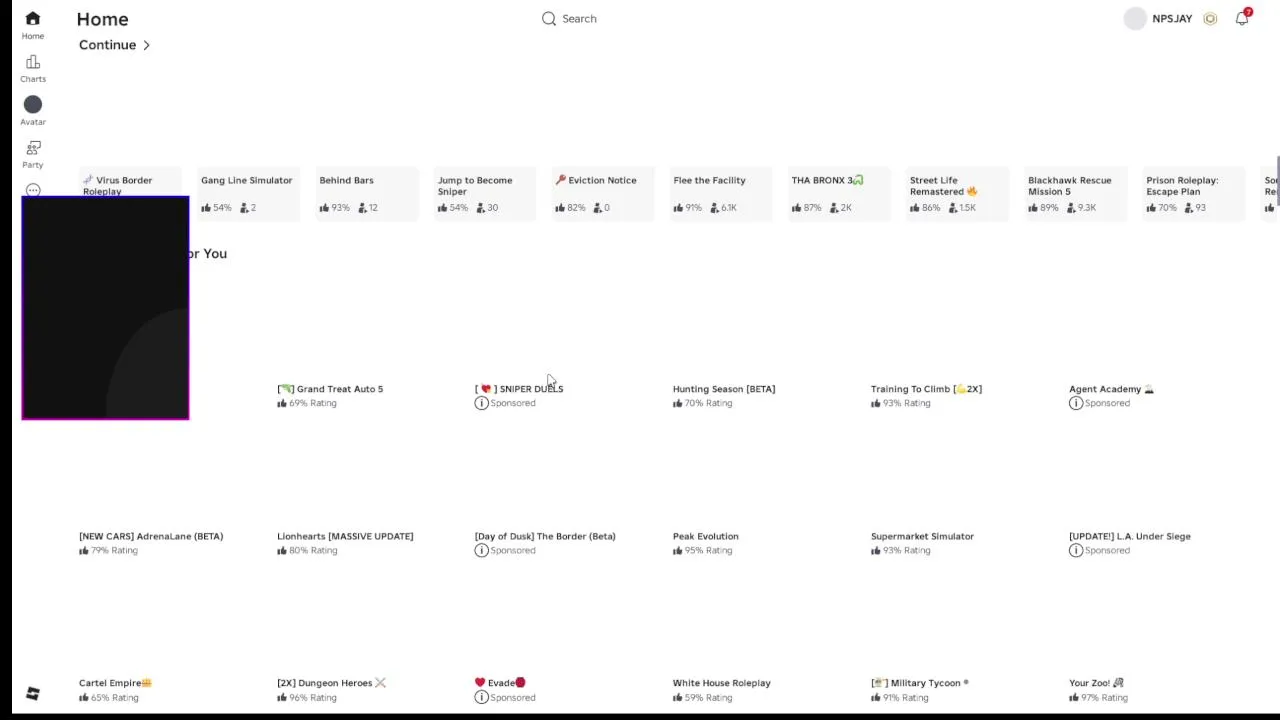1280x720 pixels.
Task: Click the sponsored info icon under The Border
Action: pos(481,550)
